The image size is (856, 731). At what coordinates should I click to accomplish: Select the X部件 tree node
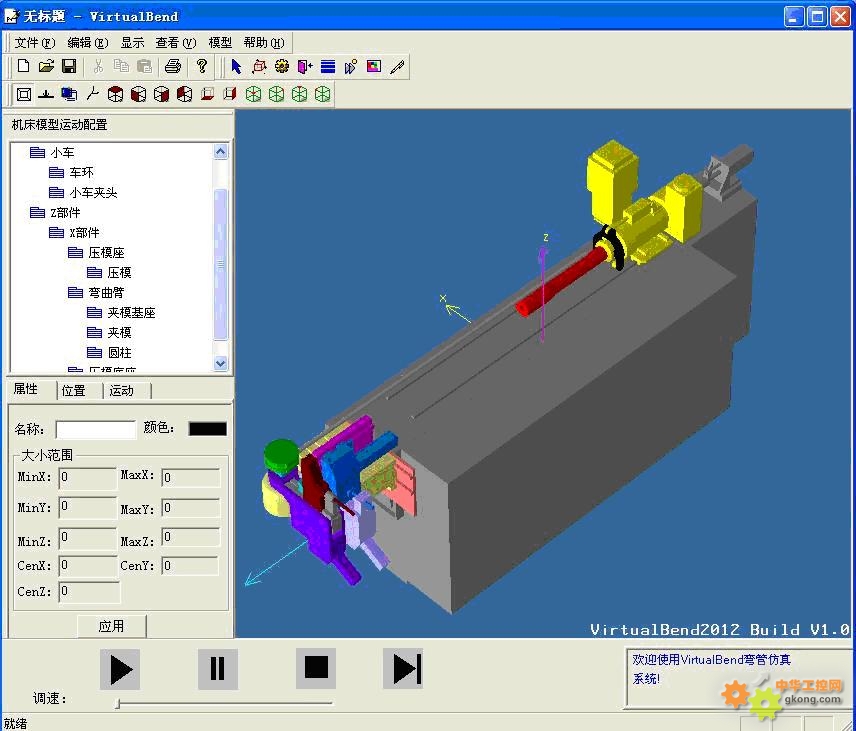pyautogui.click(x=84, y=233)
